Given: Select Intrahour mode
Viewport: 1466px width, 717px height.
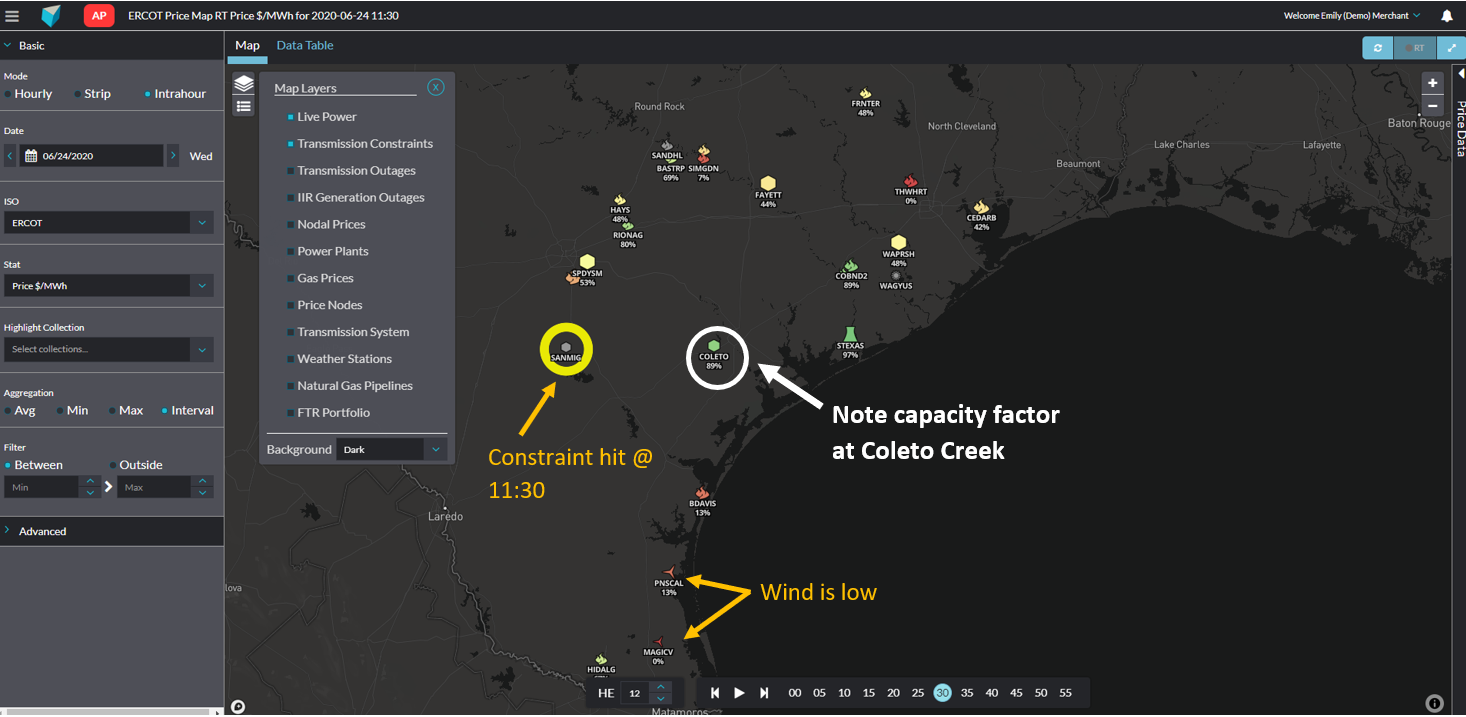Looking at the screenshot, I should (147, 93).
